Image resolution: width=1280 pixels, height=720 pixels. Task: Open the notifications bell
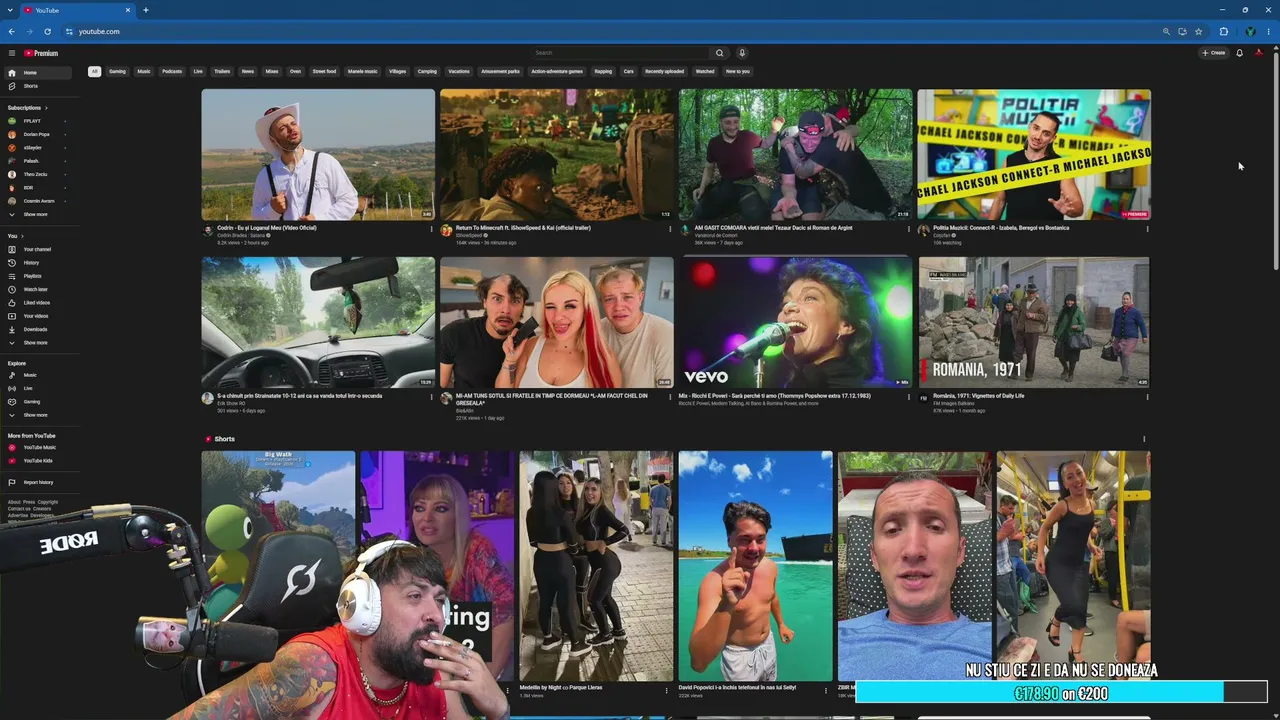pyautogui.click(x=1239, y=53)
